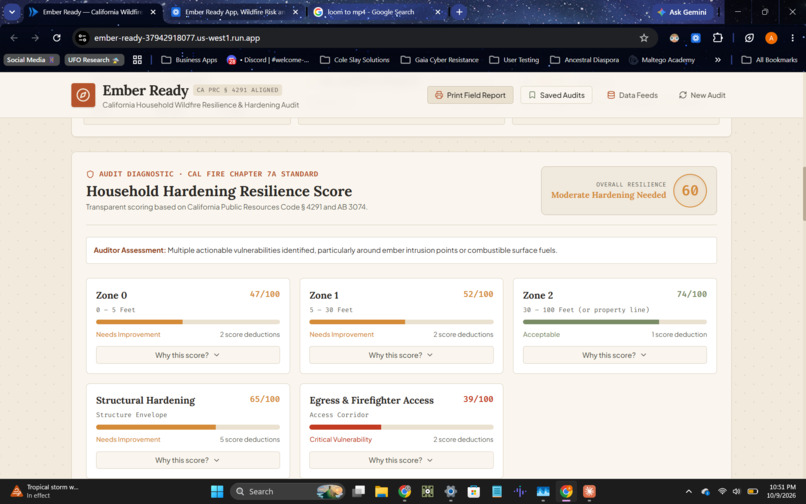Open the Maltego Academy bookmark
The width and height of the screenshot is (806, 504).
[x=662, y=60]
